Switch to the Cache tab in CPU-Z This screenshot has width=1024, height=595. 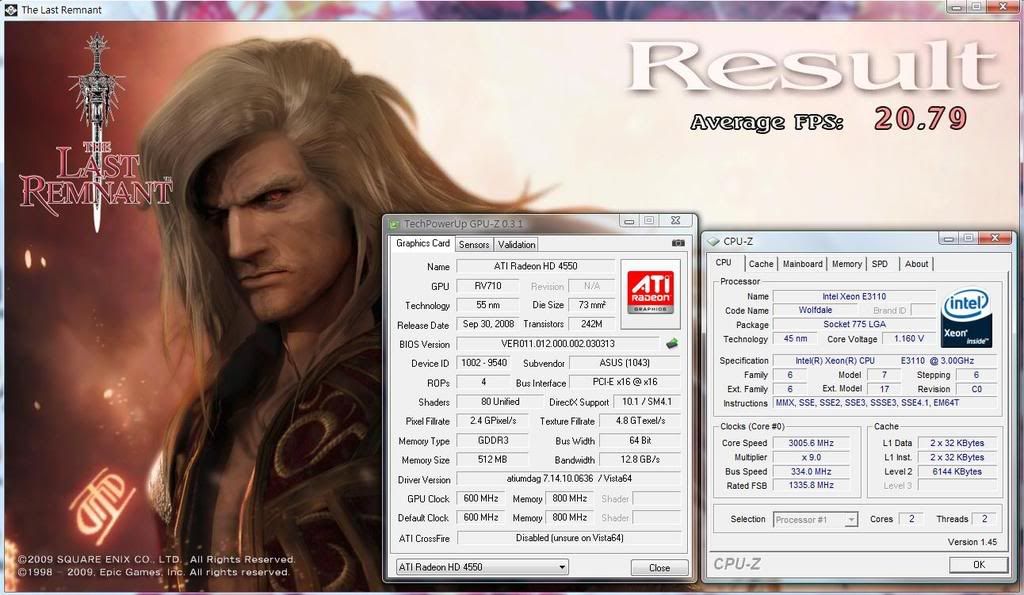point(761,264)
